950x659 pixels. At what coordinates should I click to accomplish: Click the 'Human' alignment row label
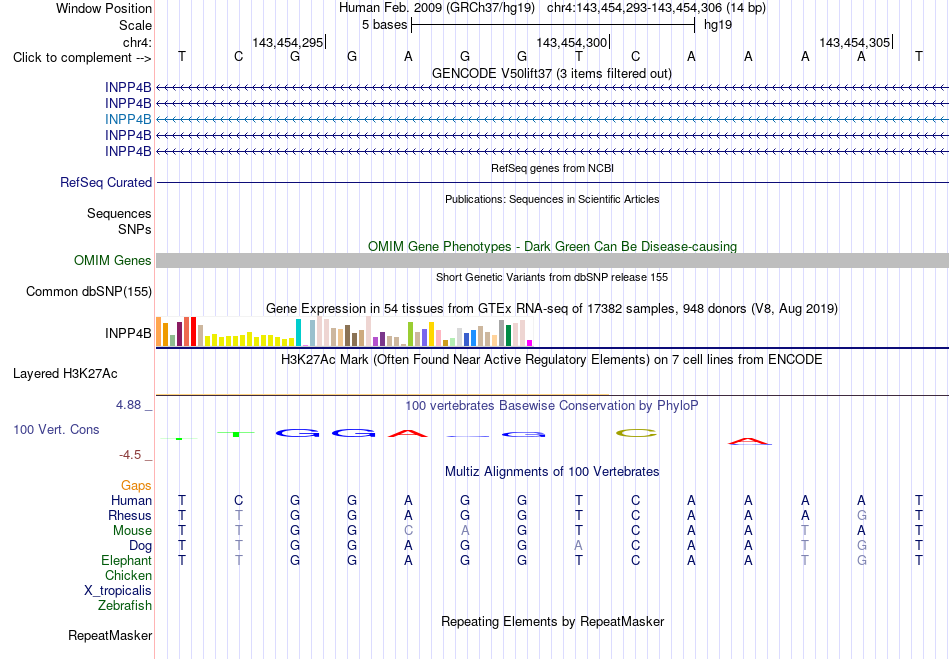point(131,500)
